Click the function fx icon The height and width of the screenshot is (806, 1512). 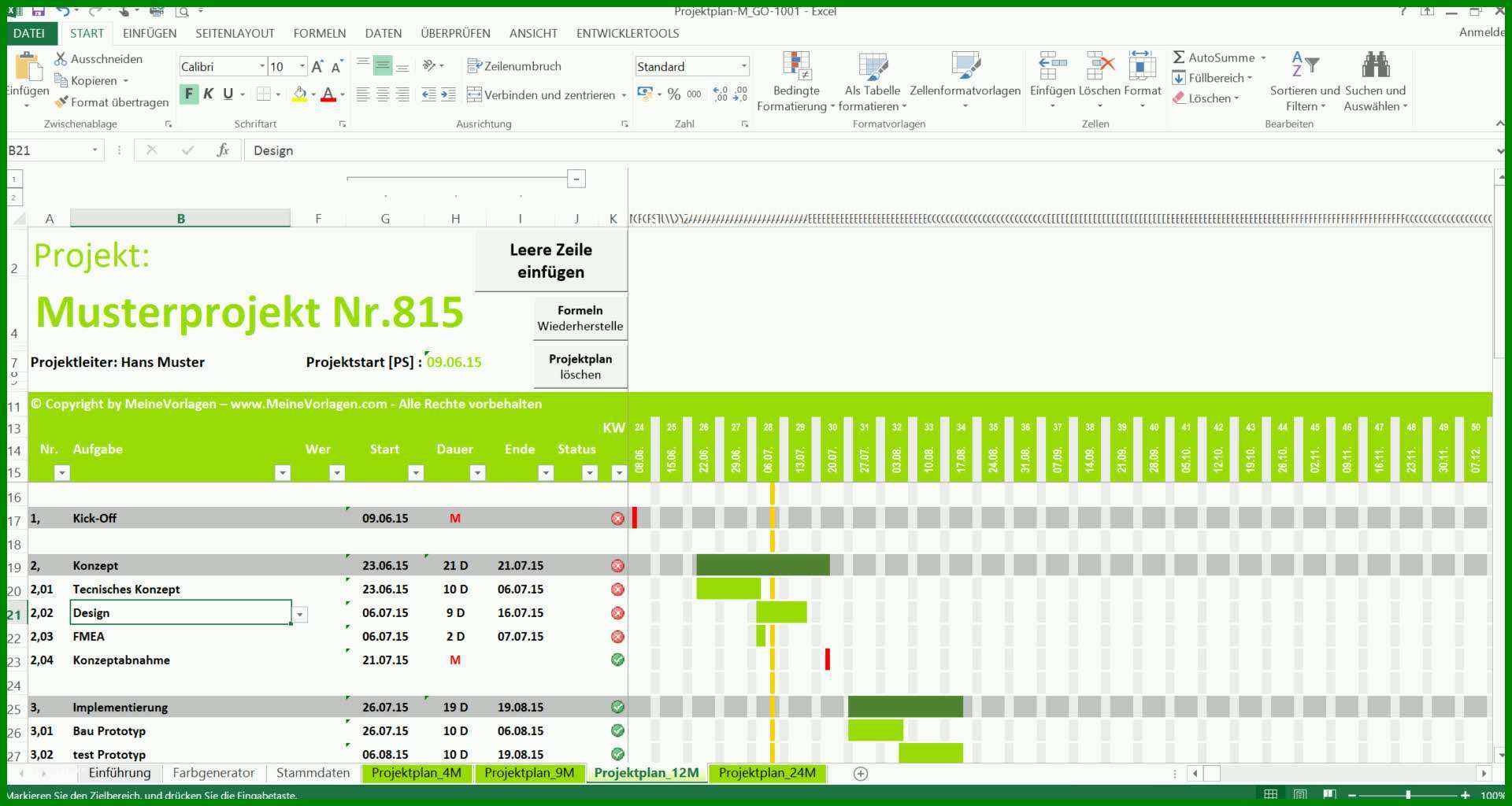click(223, 150)
